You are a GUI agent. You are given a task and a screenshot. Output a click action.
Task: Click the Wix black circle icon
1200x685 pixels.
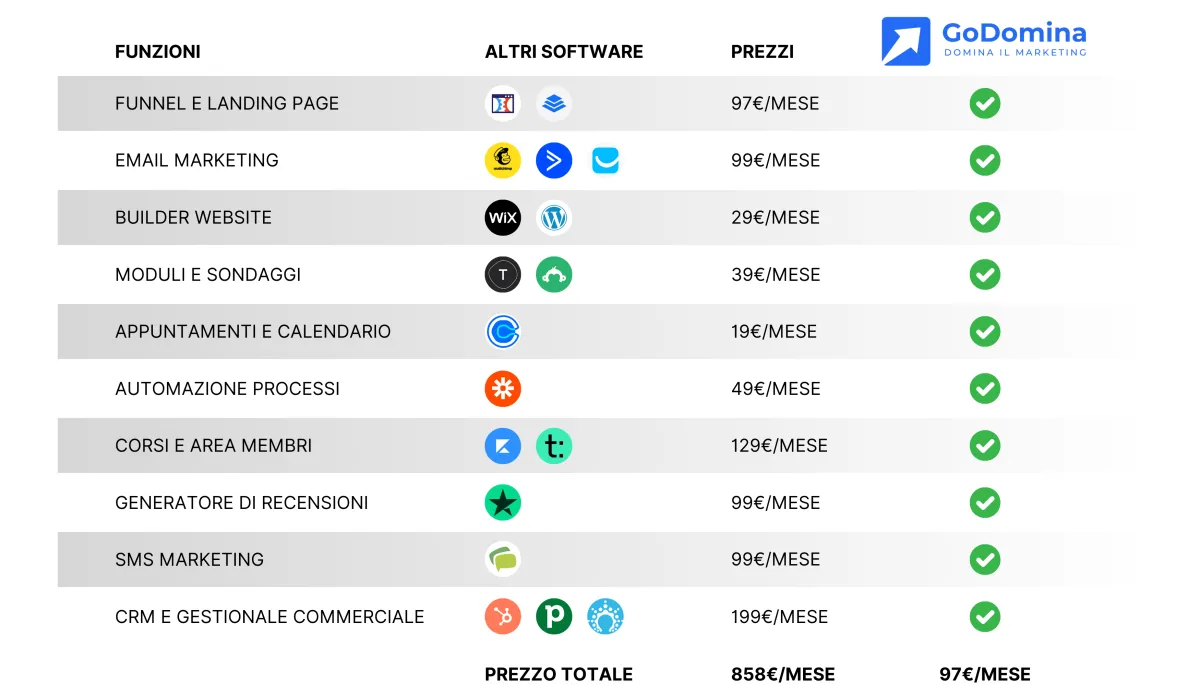coord(503,217)
